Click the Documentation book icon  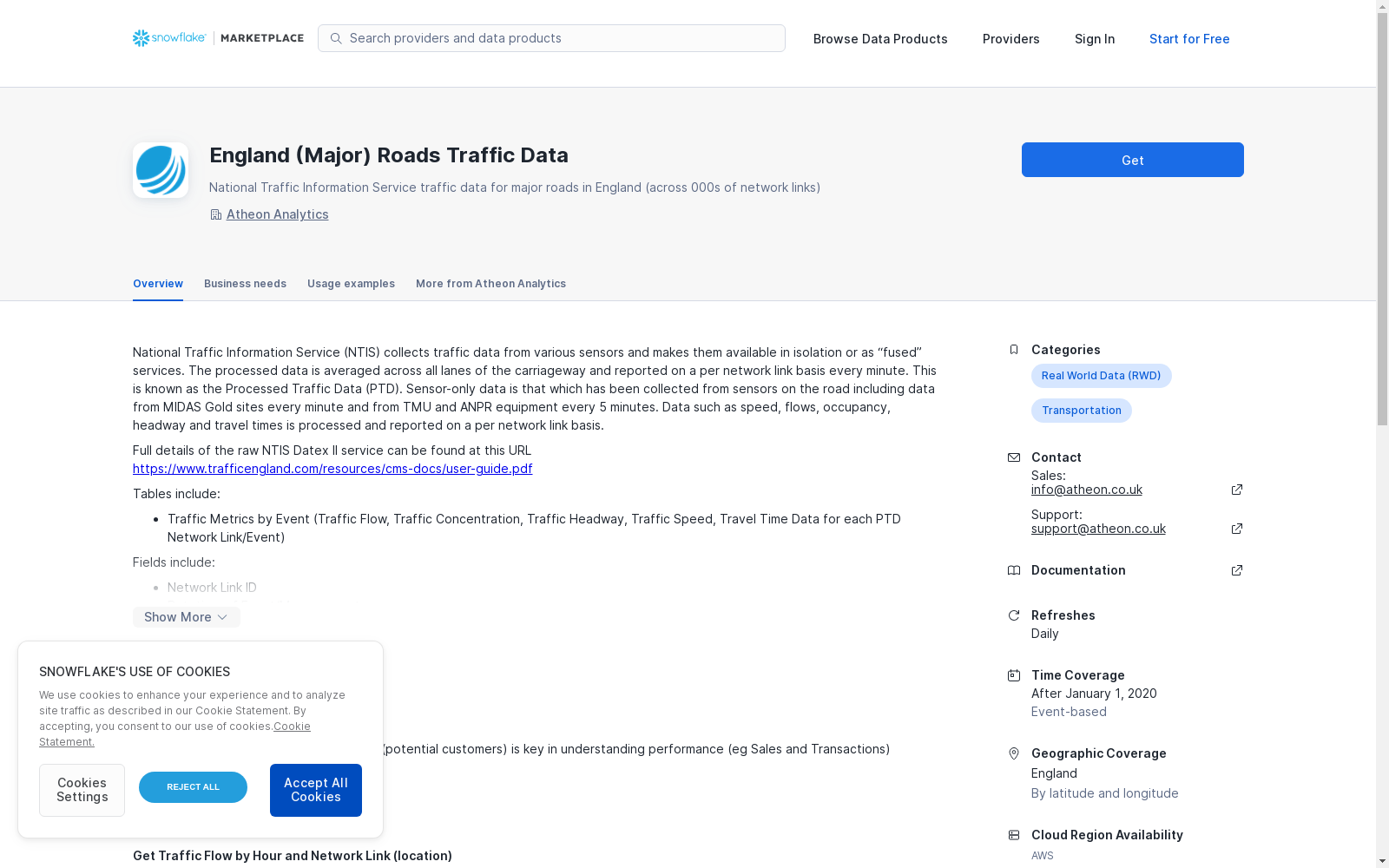pyautogui.click(x=1013, y=570)
